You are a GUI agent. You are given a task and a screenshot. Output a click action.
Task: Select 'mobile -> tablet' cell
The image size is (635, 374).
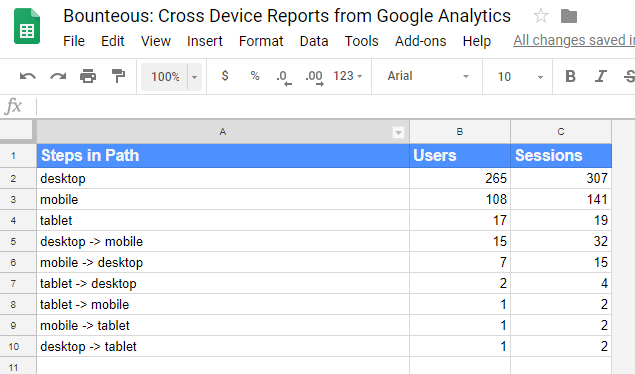tap(223, 326)
